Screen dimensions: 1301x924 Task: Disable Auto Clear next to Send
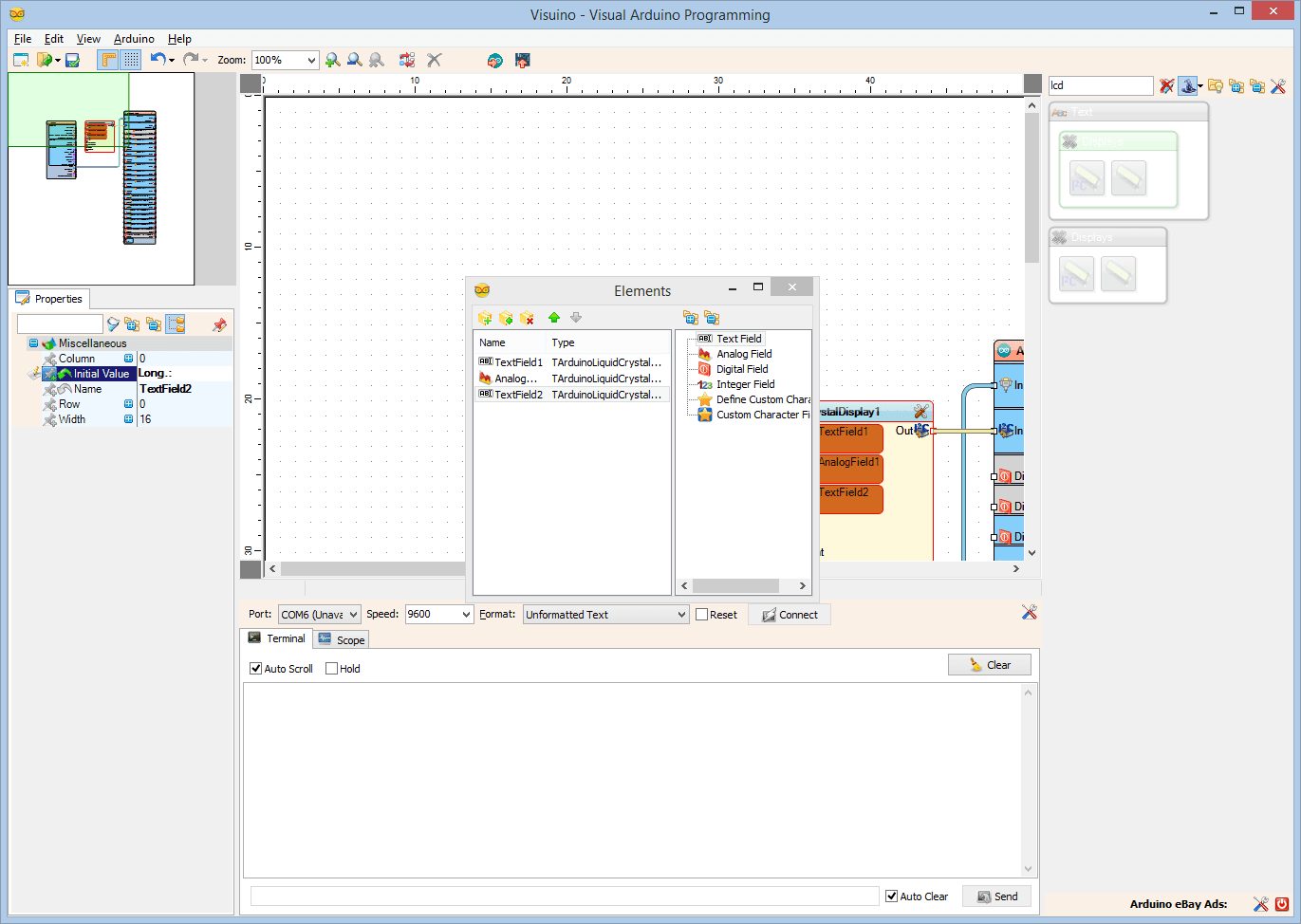890,896
